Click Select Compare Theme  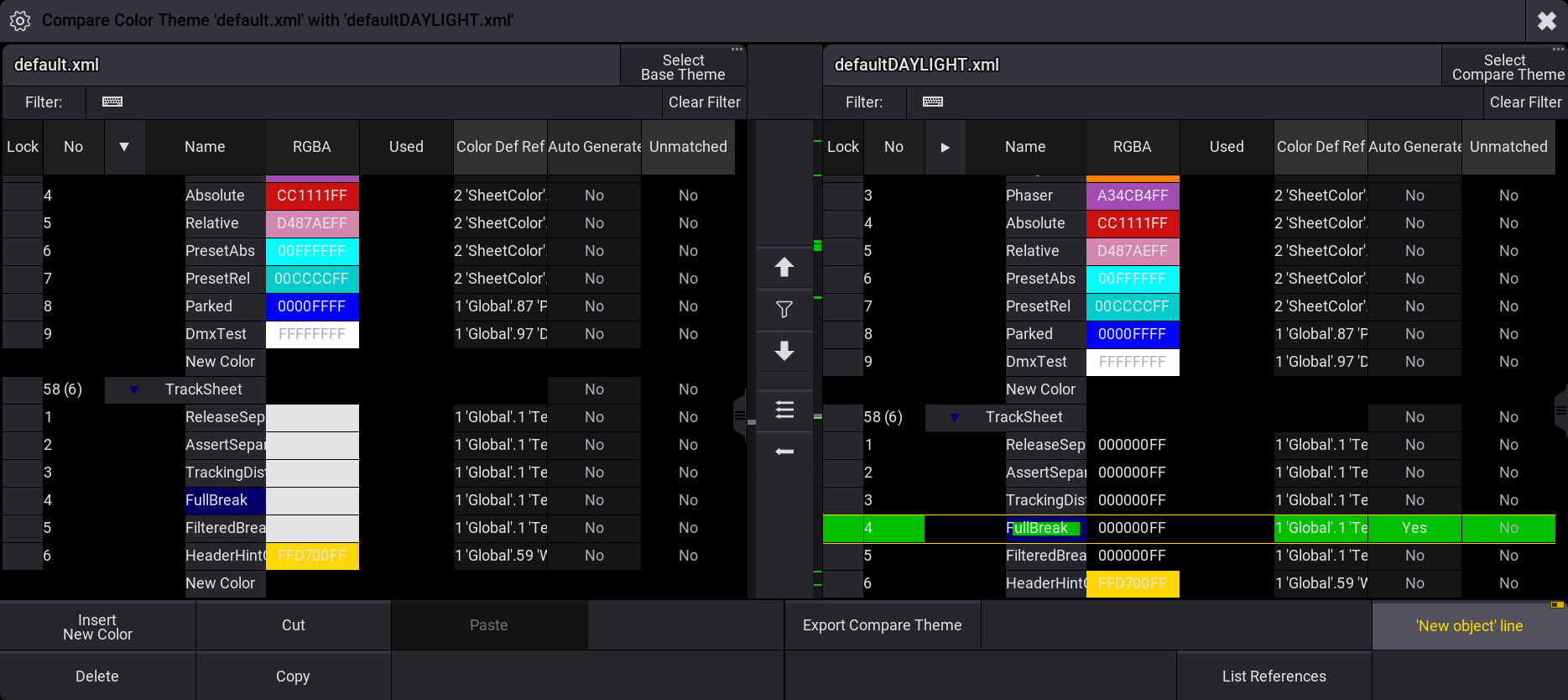1507,67
